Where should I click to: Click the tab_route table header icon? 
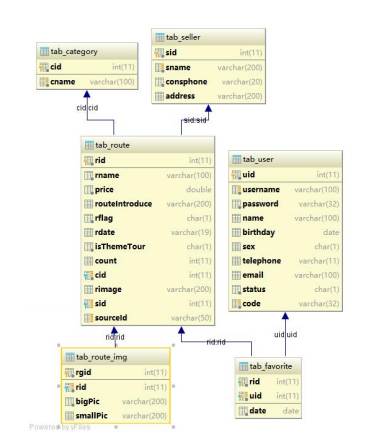[x=89, y=145]
